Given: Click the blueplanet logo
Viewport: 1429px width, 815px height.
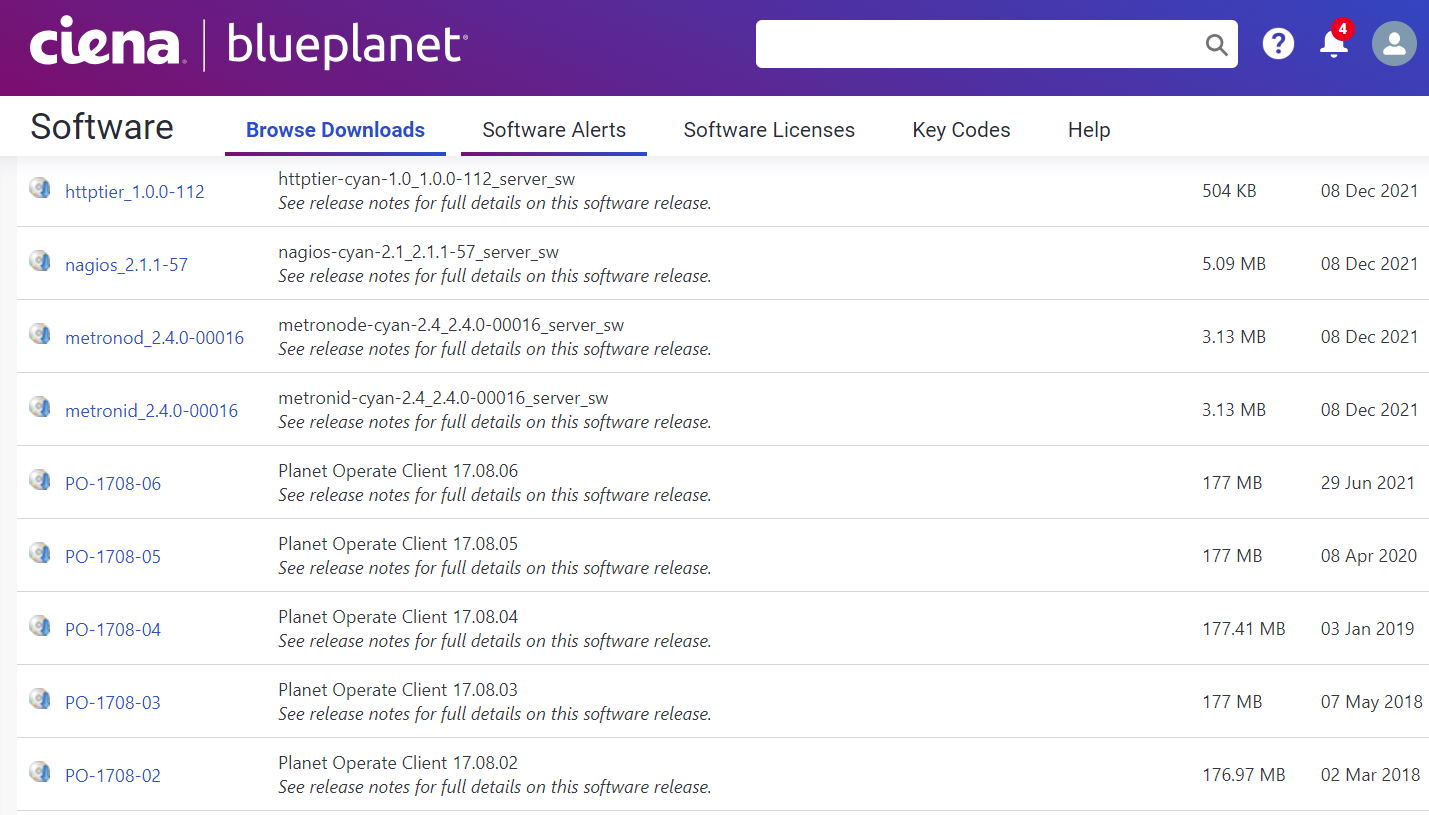Looking at the screenshot, I should click(x=347, y=46).
